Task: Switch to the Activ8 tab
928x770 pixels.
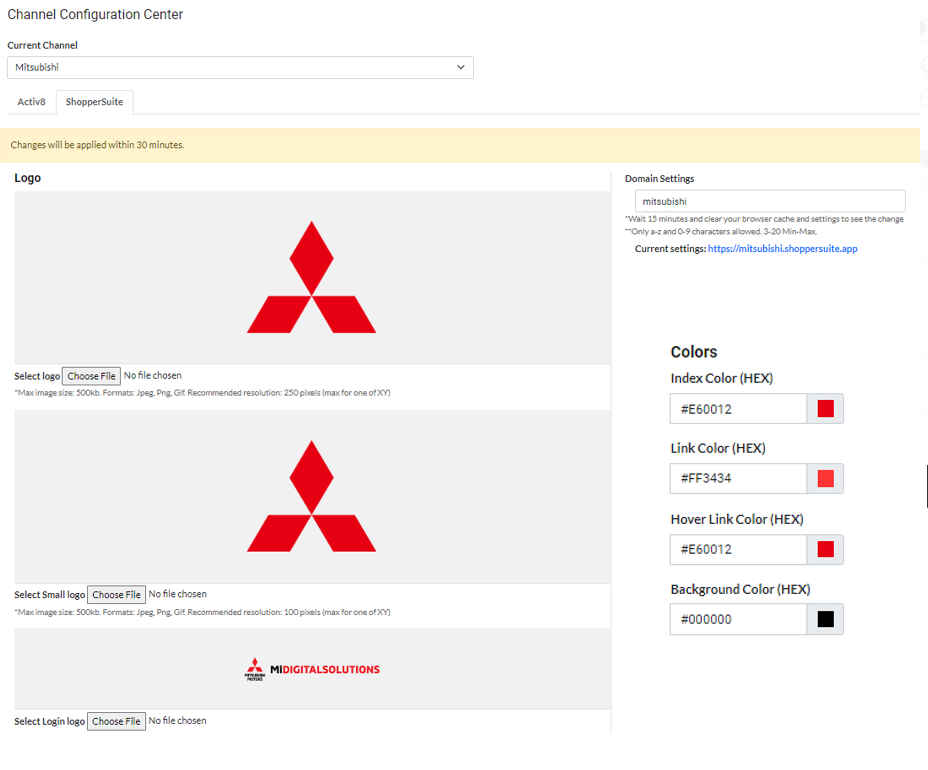Action: tap(31, 102)
